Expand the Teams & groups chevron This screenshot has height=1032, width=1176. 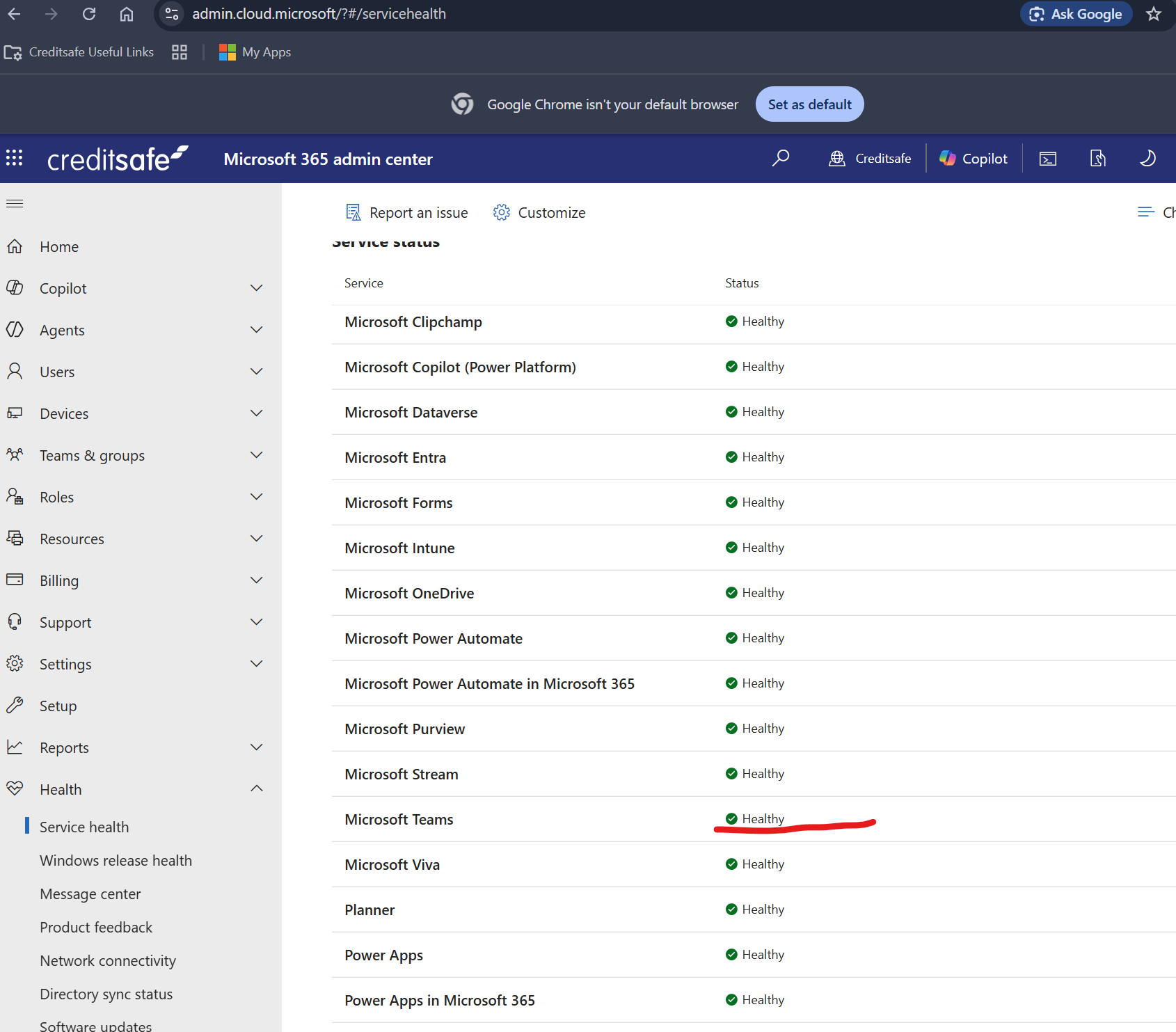point(257,455)
